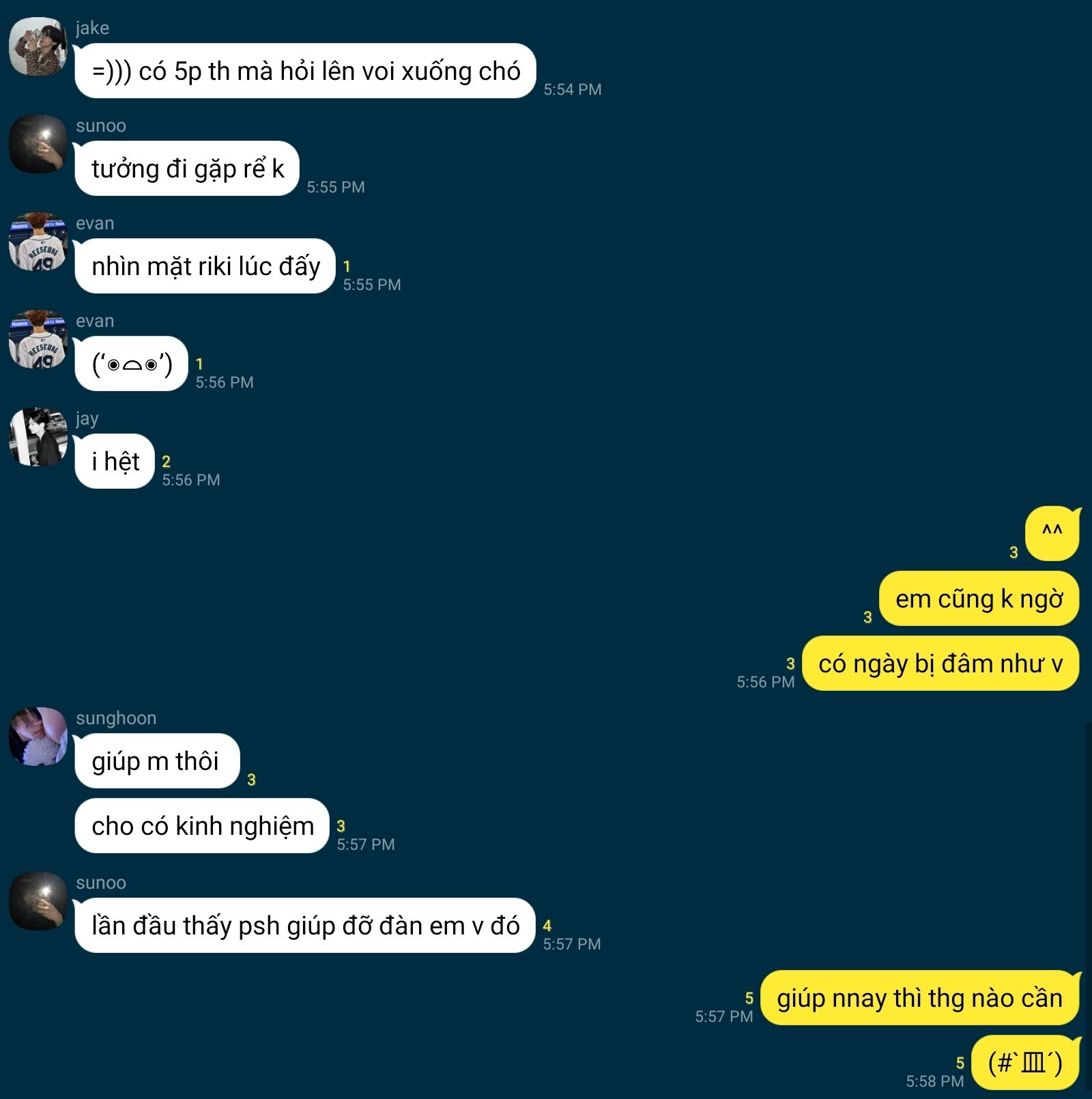1092x1099 pixels.
Task: Select sunghoon's message 'giúp m thôi'
Action: 157,761
